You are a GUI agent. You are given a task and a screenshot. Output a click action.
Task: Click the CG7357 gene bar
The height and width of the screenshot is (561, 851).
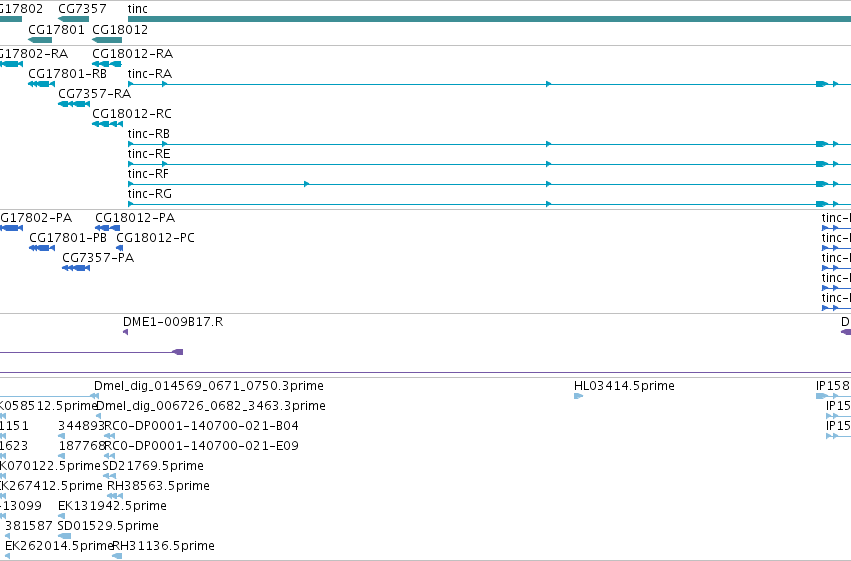(73, 19)
